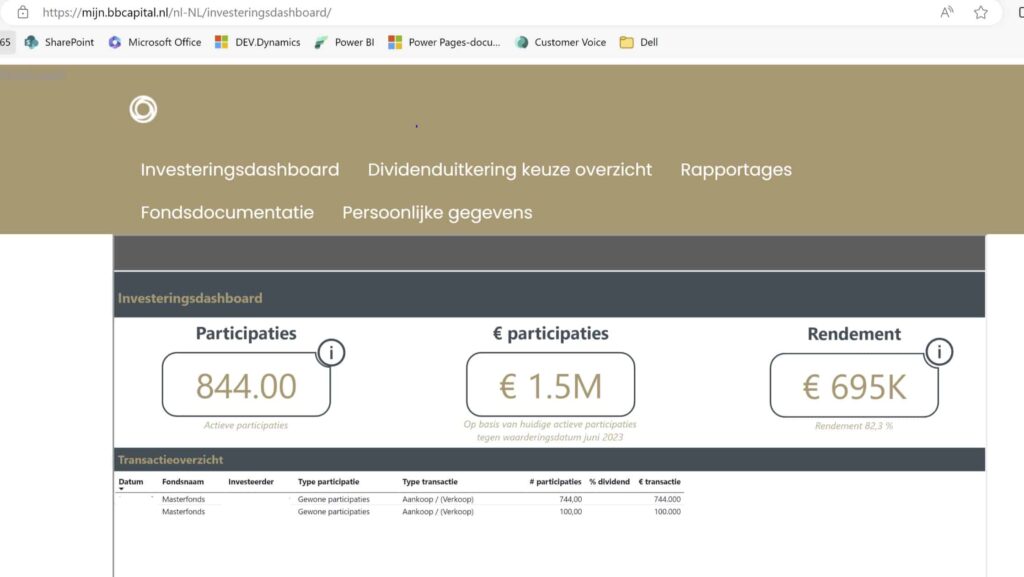Open Power Pages documentation favorite
Viewport: 1024px width, 577px height.
pos(448,42)
